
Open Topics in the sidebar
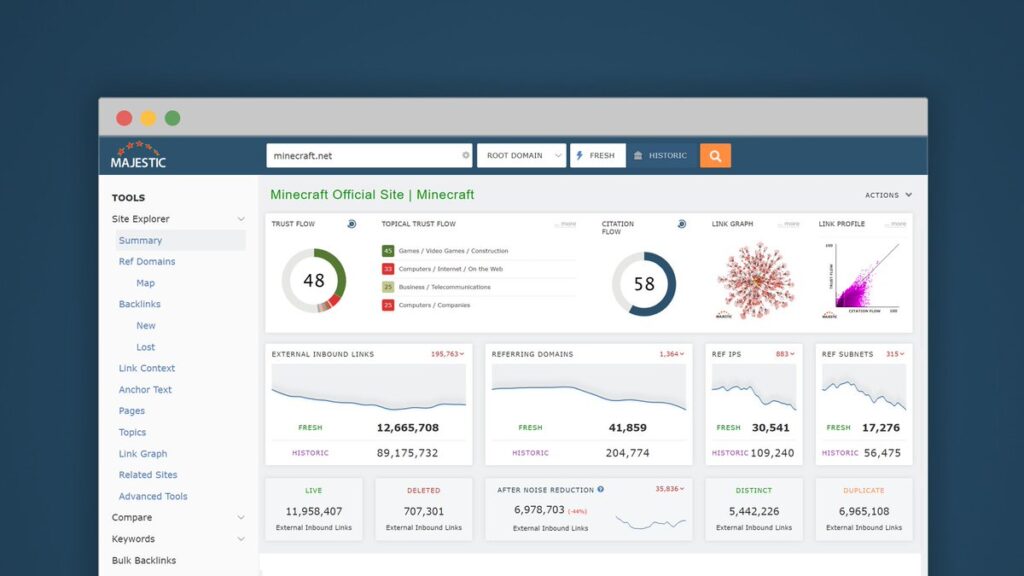132,432
